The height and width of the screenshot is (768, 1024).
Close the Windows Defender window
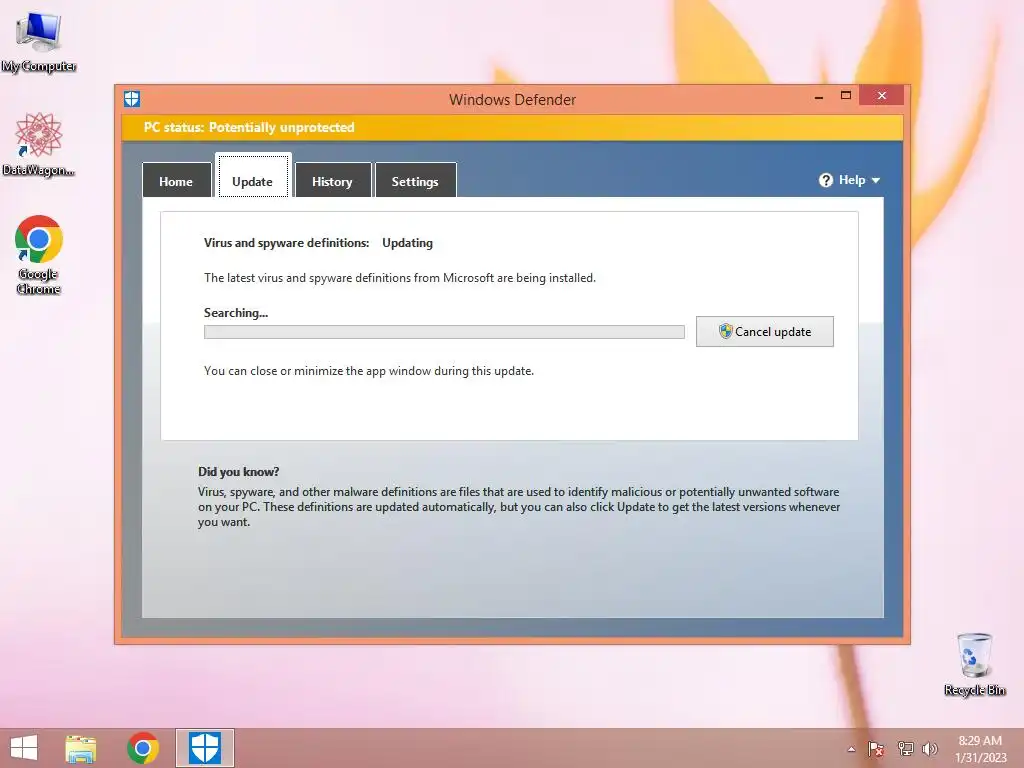coord(882,95)
